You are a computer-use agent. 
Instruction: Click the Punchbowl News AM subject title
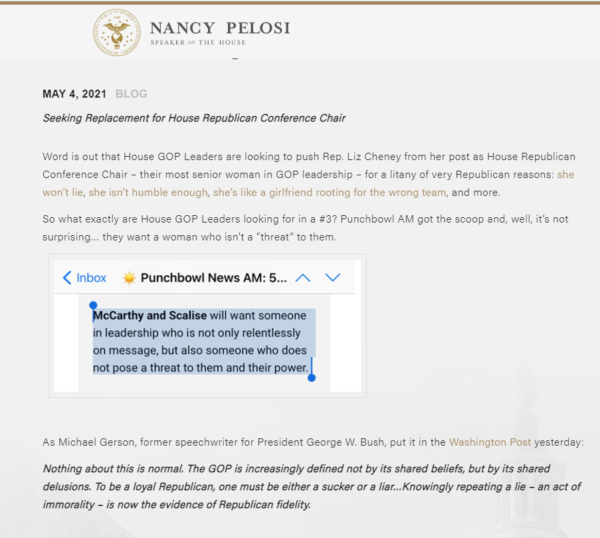pos(214,278)
